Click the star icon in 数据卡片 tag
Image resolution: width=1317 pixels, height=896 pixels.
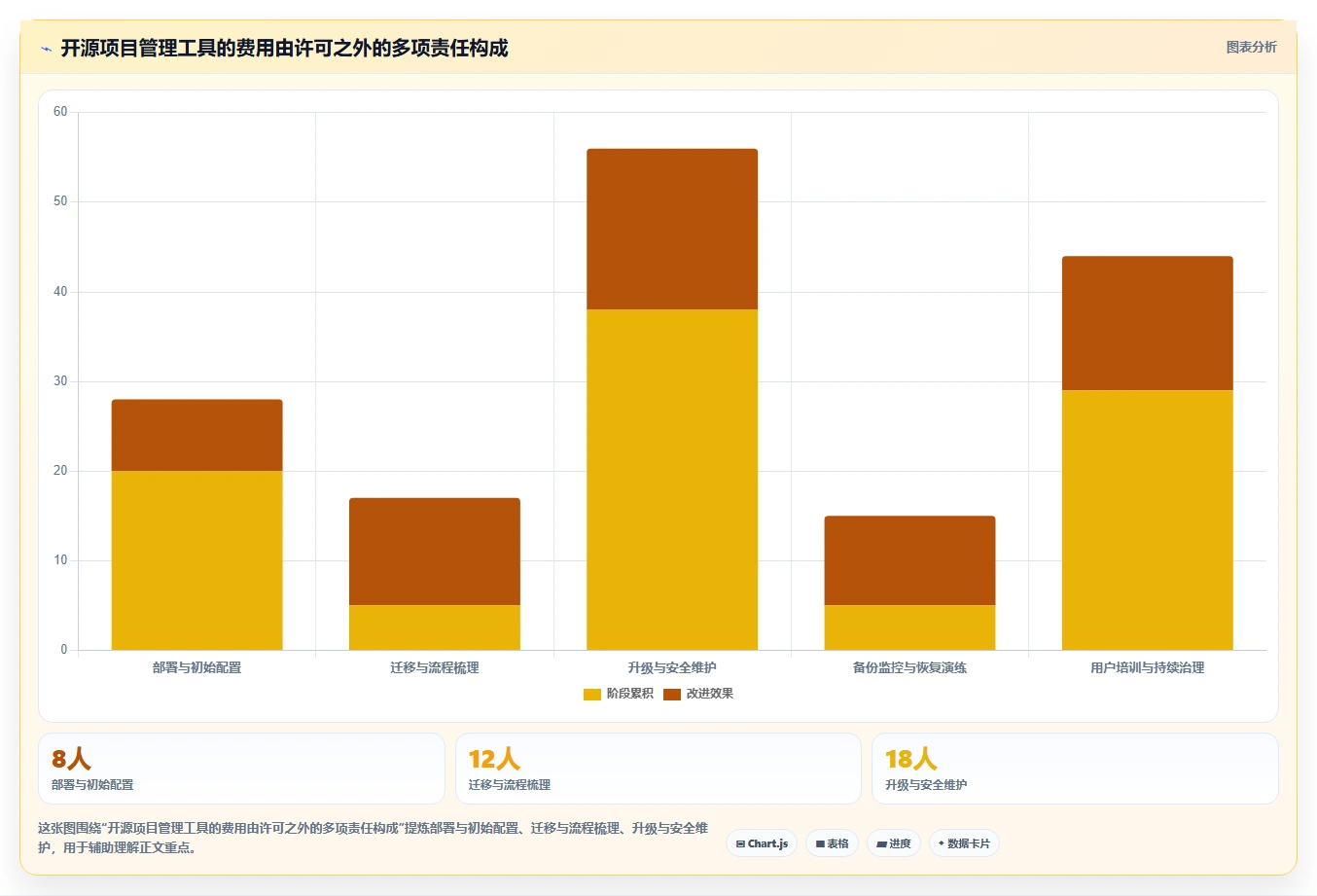click(x=942, y=843)
